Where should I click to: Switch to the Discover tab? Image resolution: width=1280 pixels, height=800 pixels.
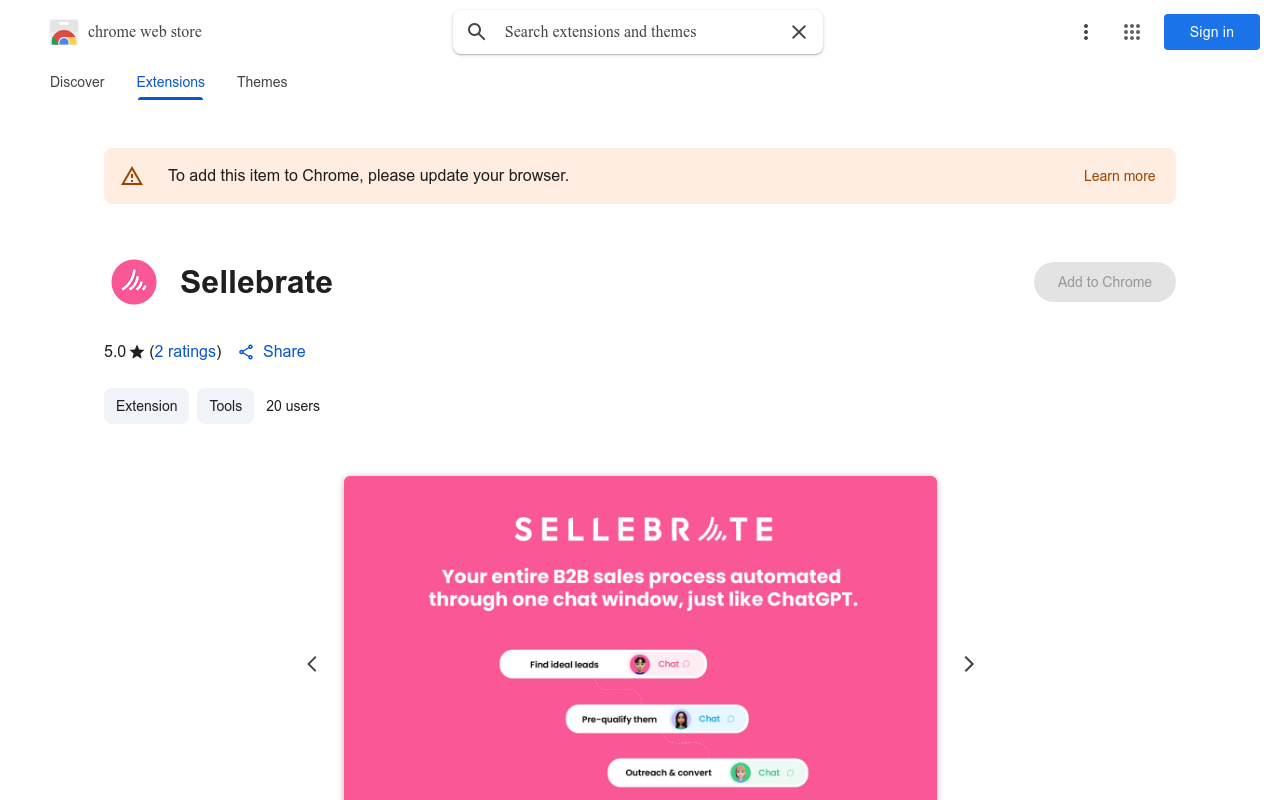click(x=77, y=82)
